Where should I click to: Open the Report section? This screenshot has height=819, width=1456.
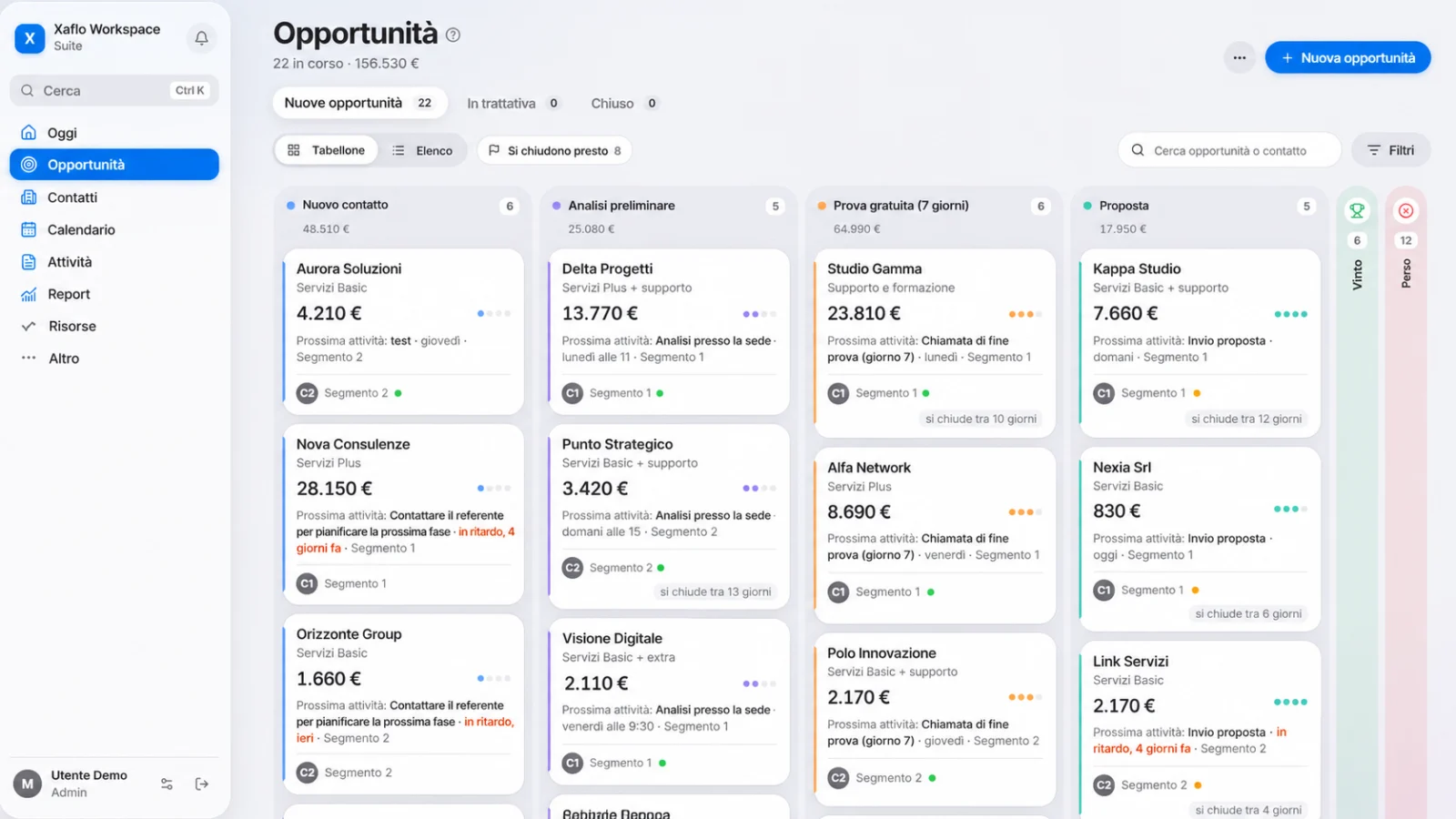tap(114, 294)
